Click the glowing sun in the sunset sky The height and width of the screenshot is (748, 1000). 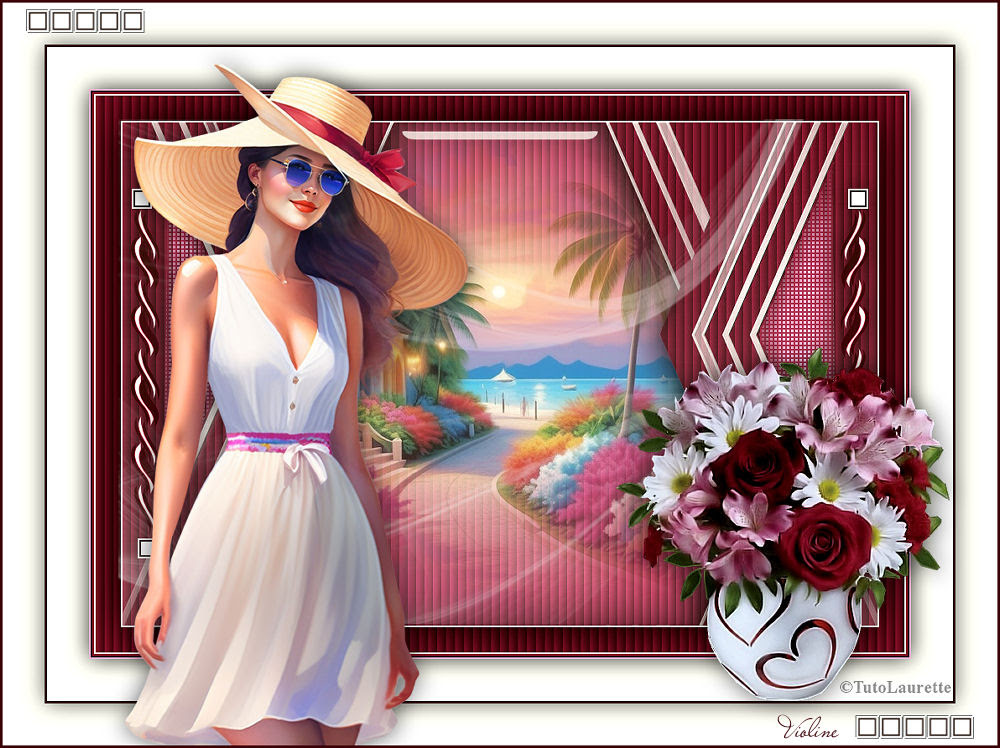click(x=497, y=292)
